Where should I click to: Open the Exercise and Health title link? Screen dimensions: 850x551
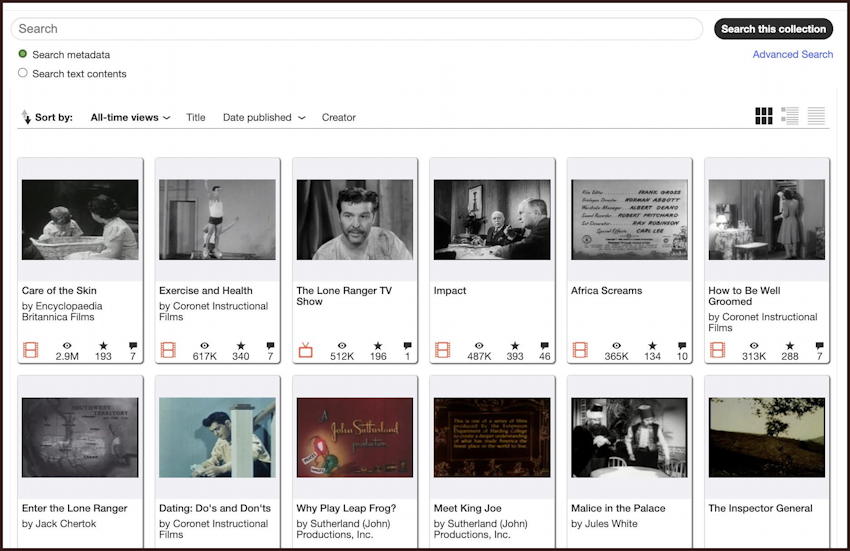206,291
